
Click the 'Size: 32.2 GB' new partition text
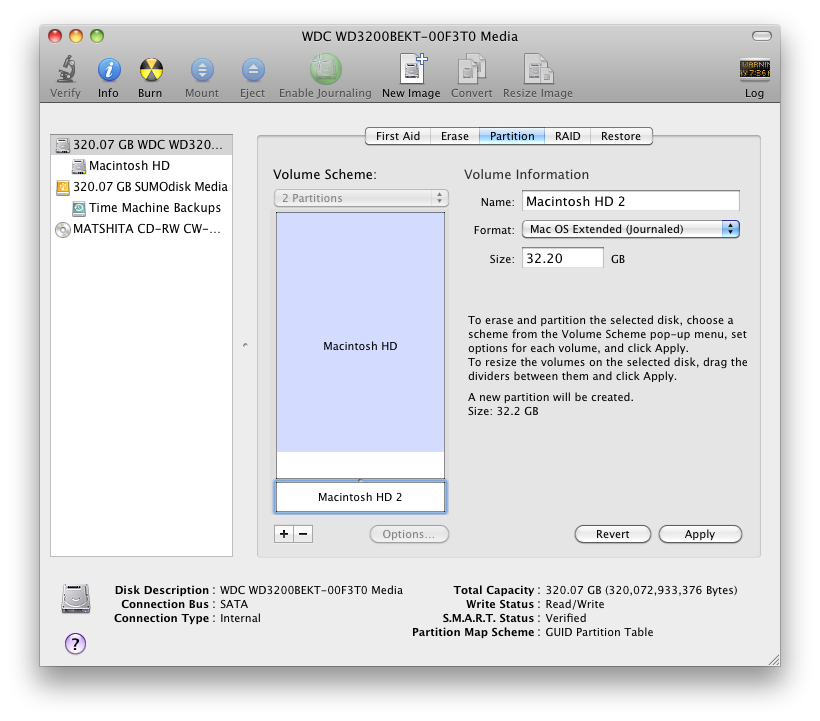click(x=503, y=411)
